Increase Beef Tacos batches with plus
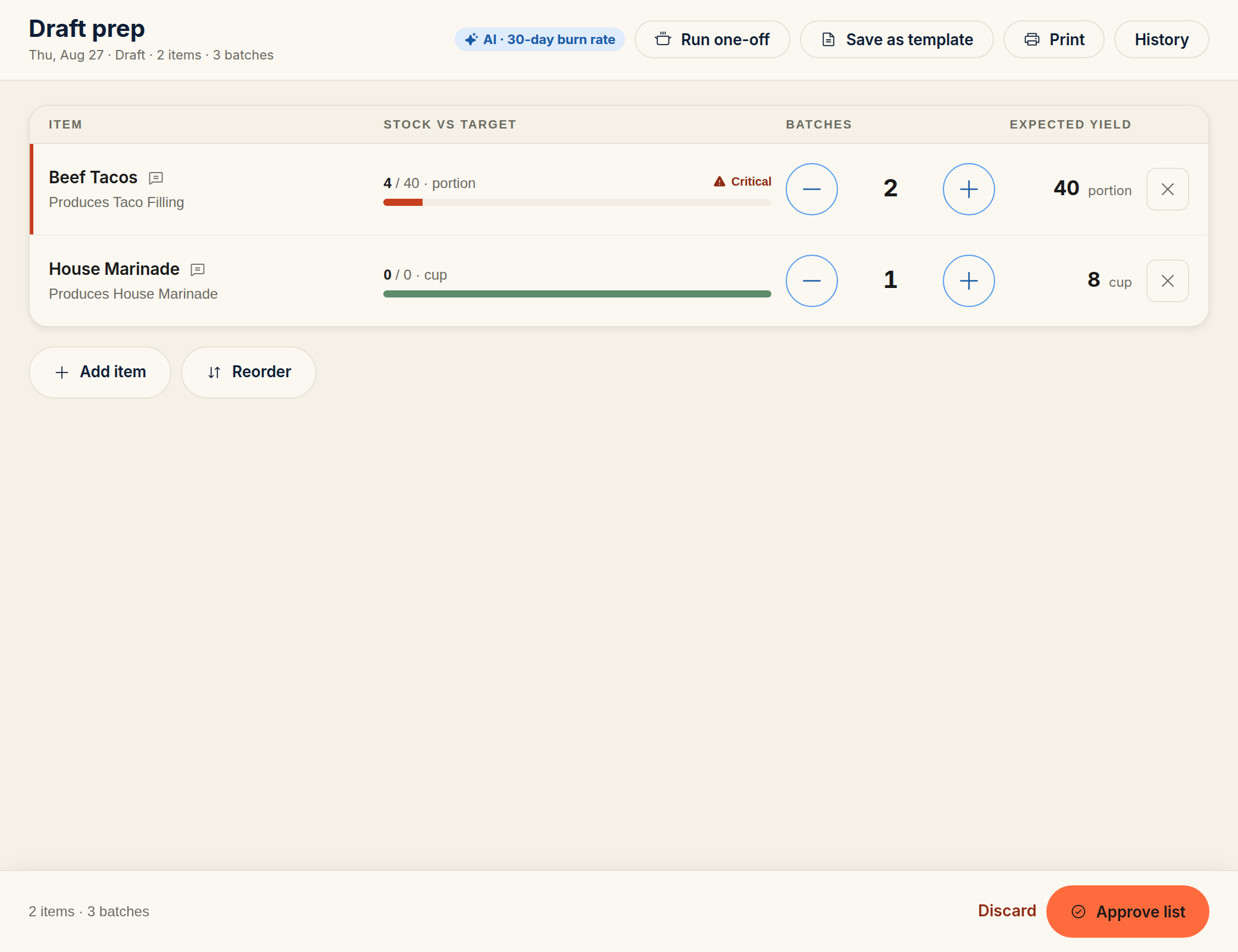The height and width of the screenshot is (952, 1238). coord(969,189)
